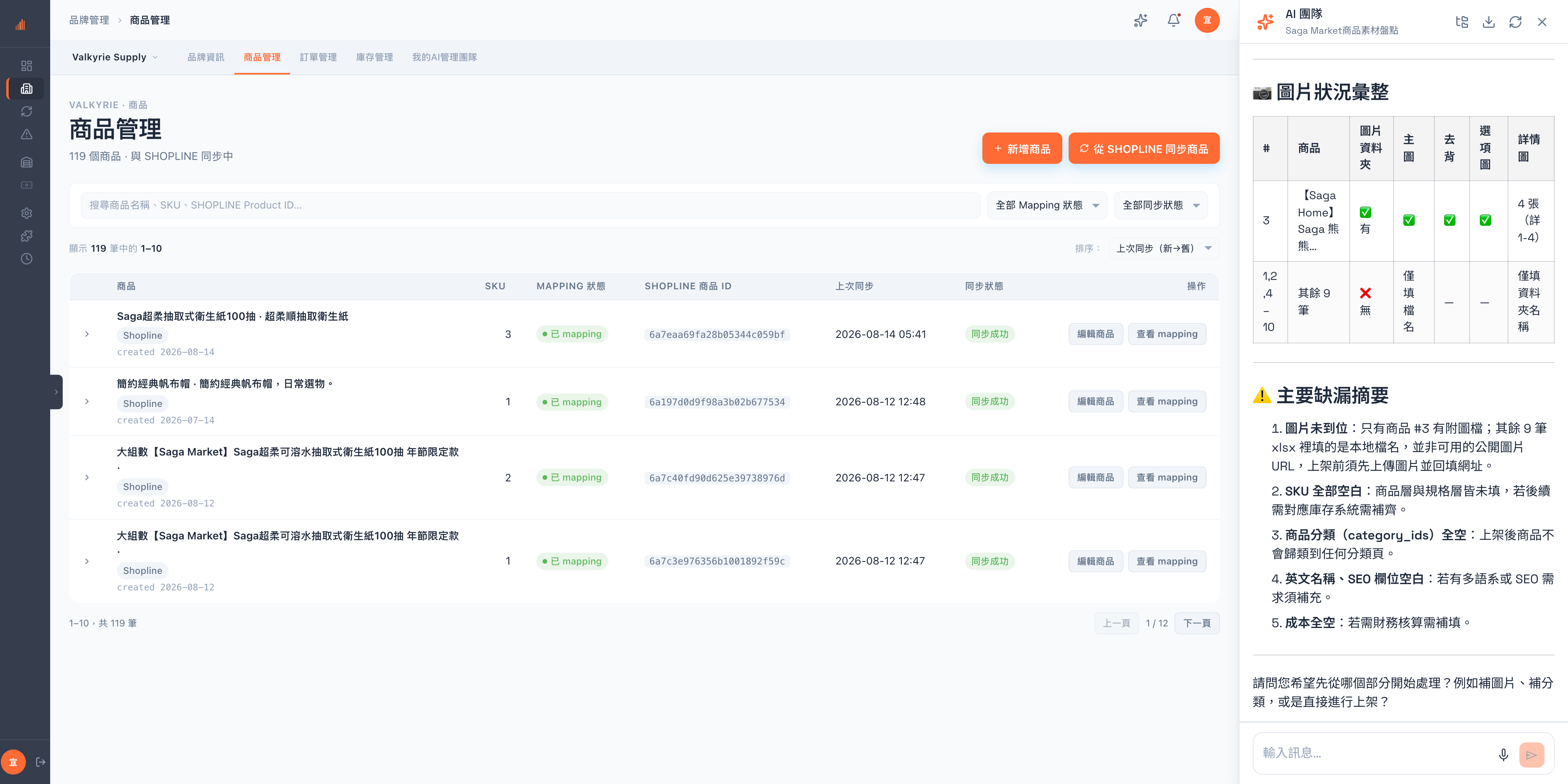Click the history clock sidebar icon

point(26,259)
